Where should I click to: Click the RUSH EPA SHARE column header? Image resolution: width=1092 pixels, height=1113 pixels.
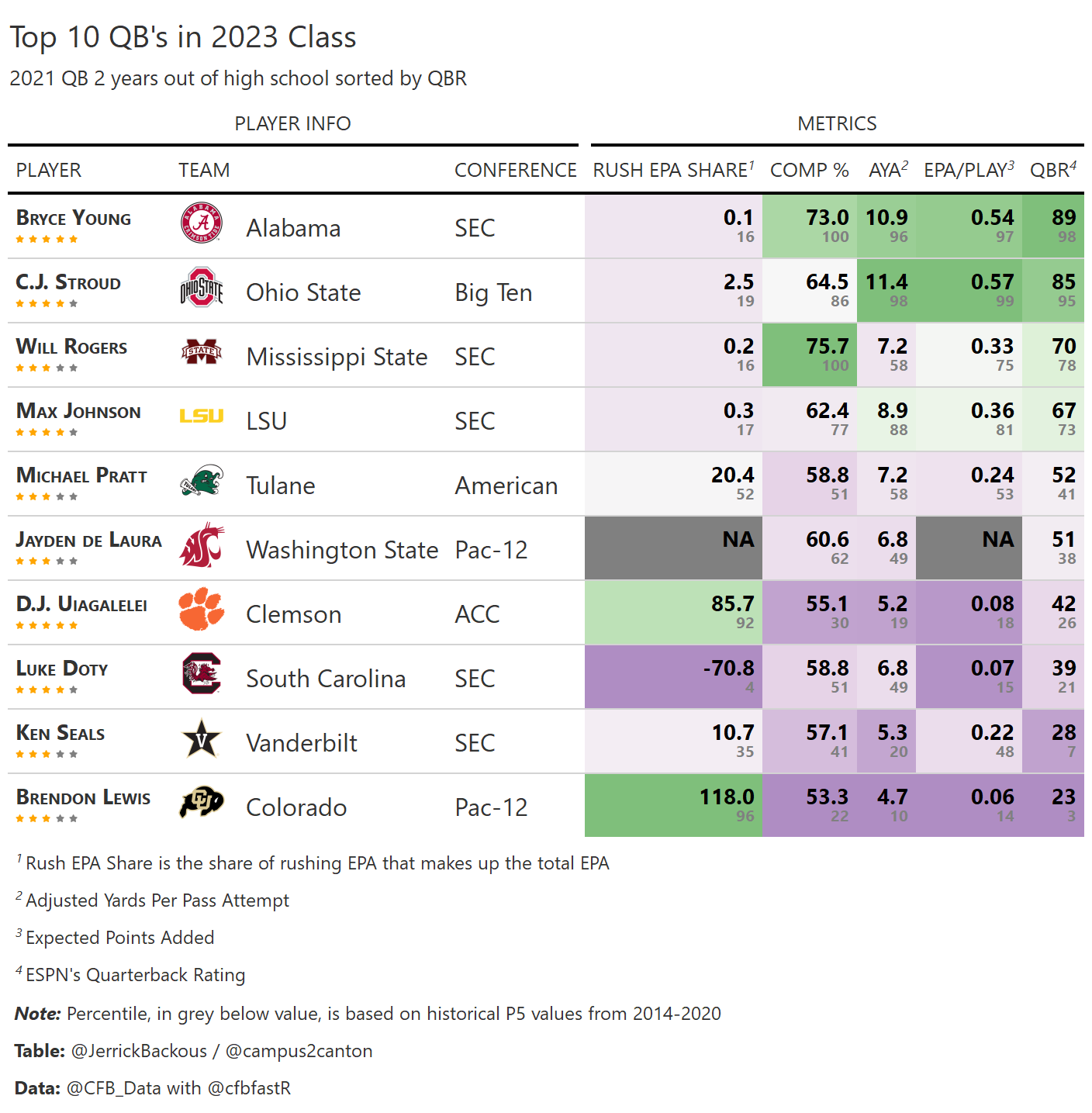[x=673, y=171]
